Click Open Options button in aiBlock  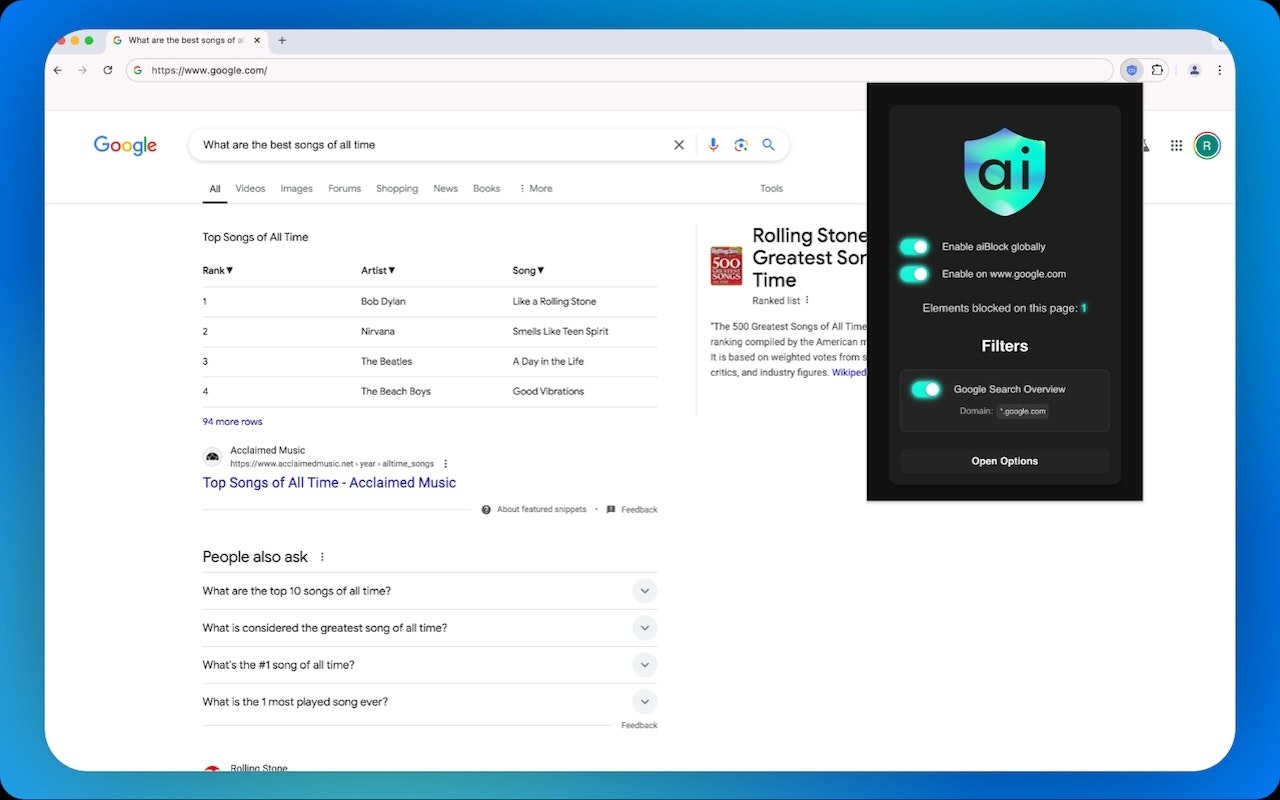click(x=1005, y=461)
